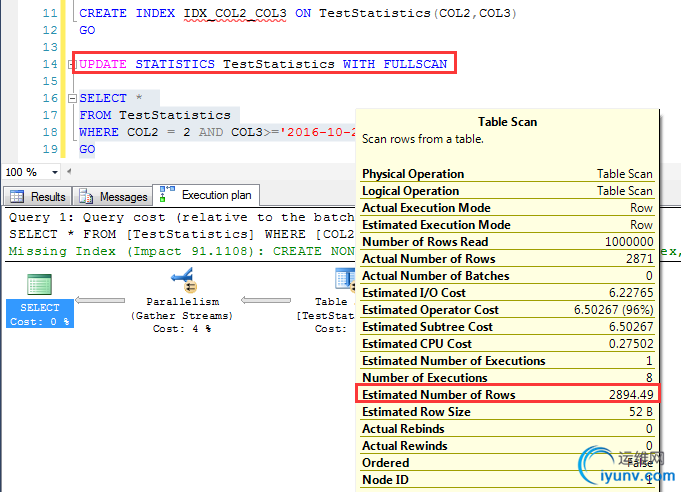Click 'Actual Rewinds' row
This screenshot has height=492, width=681.
507,446
